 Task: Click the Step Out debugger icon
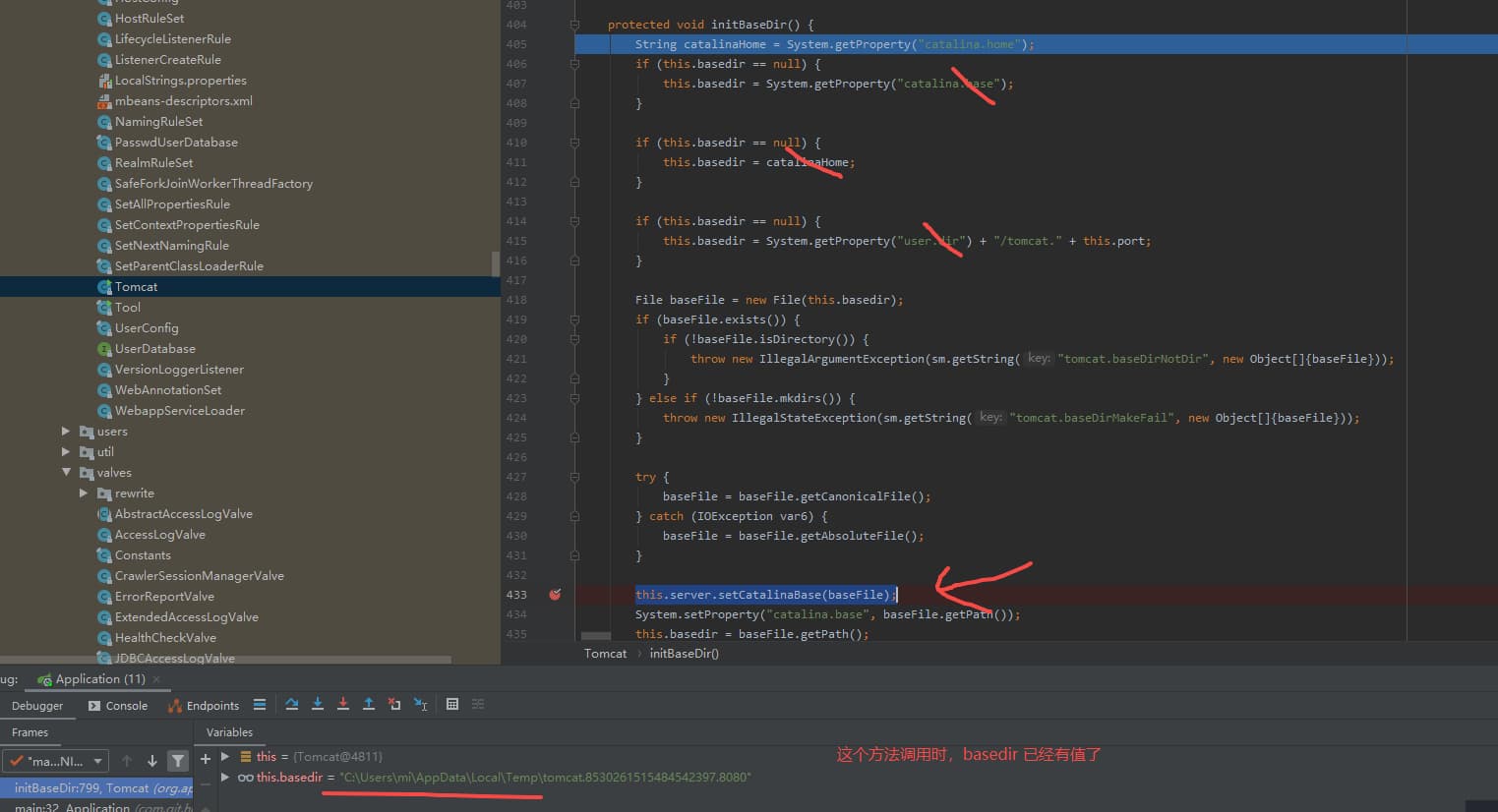[369, 704]
